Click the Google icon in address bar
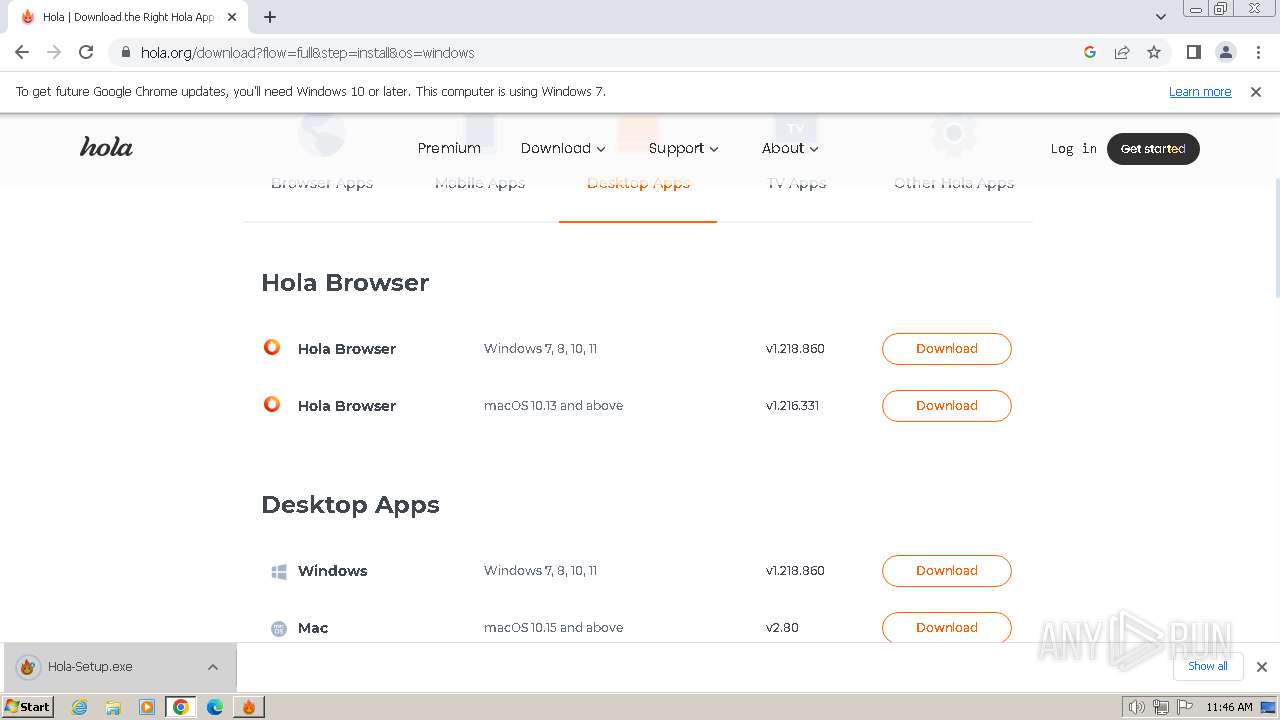Screen dimensions: 1280x720 (1090, 52)
